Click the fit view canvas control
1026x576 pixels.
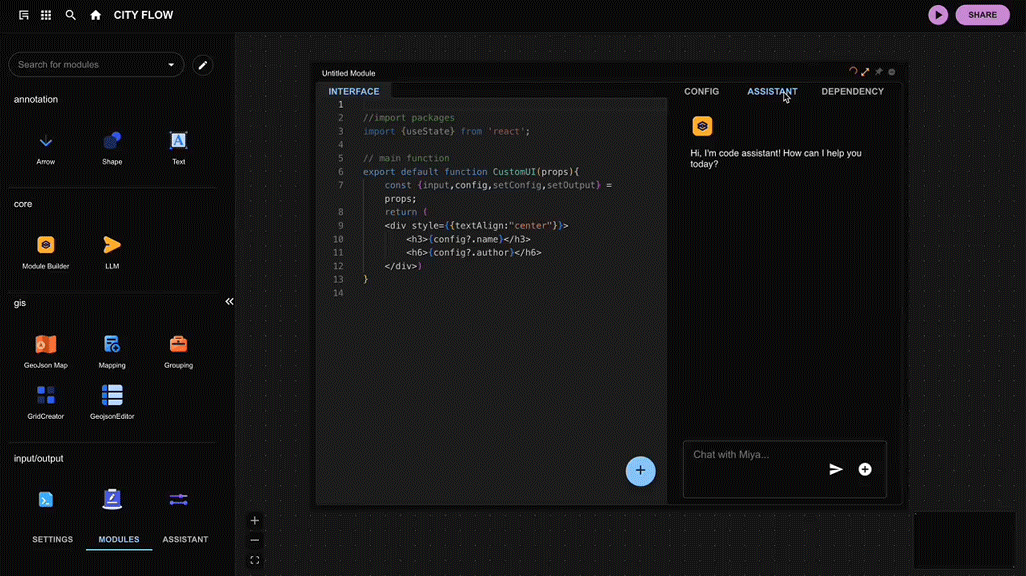click(255, 560)
